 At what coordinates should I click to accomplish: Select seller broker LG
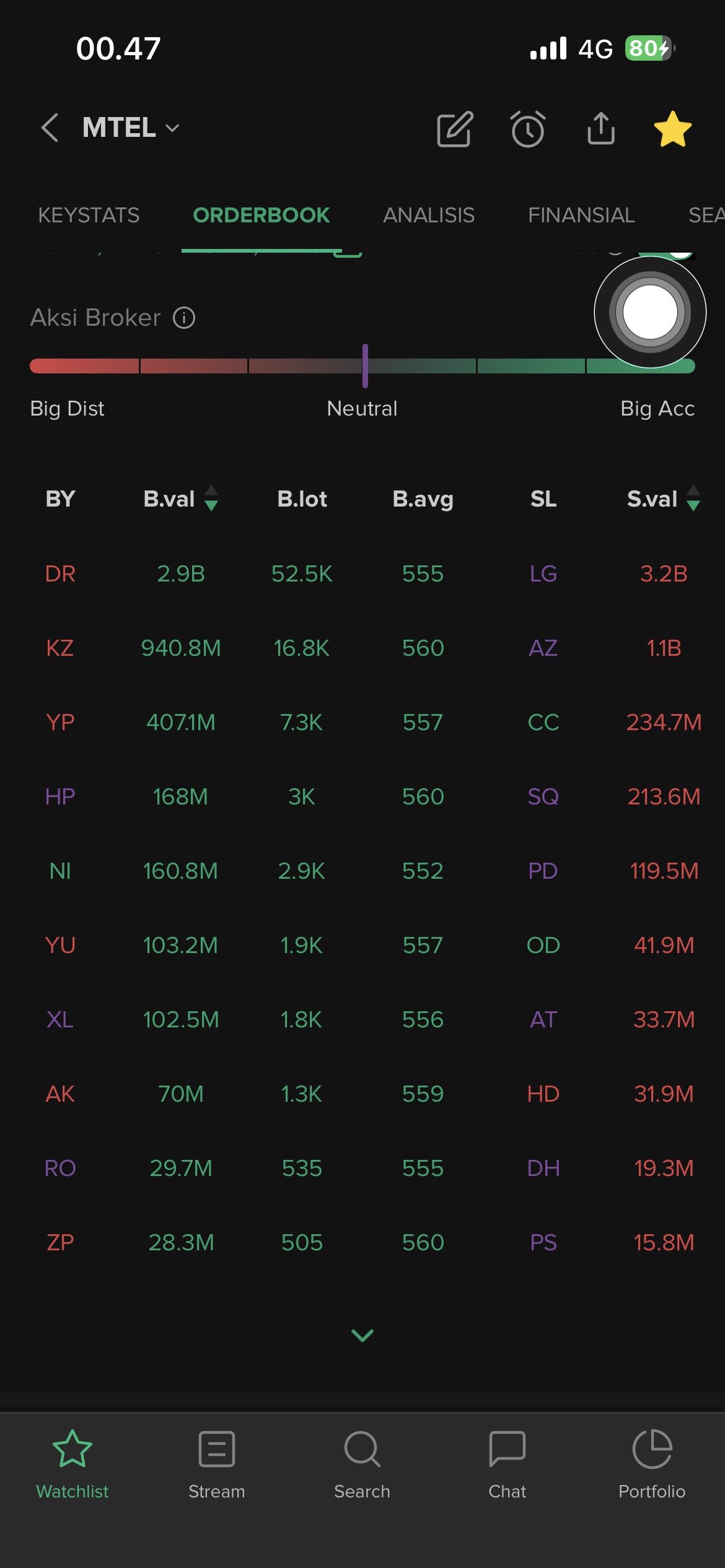click(543, 574)
